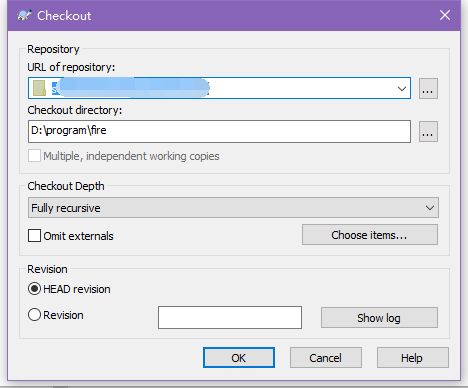Click the Choose items... button

370,235
